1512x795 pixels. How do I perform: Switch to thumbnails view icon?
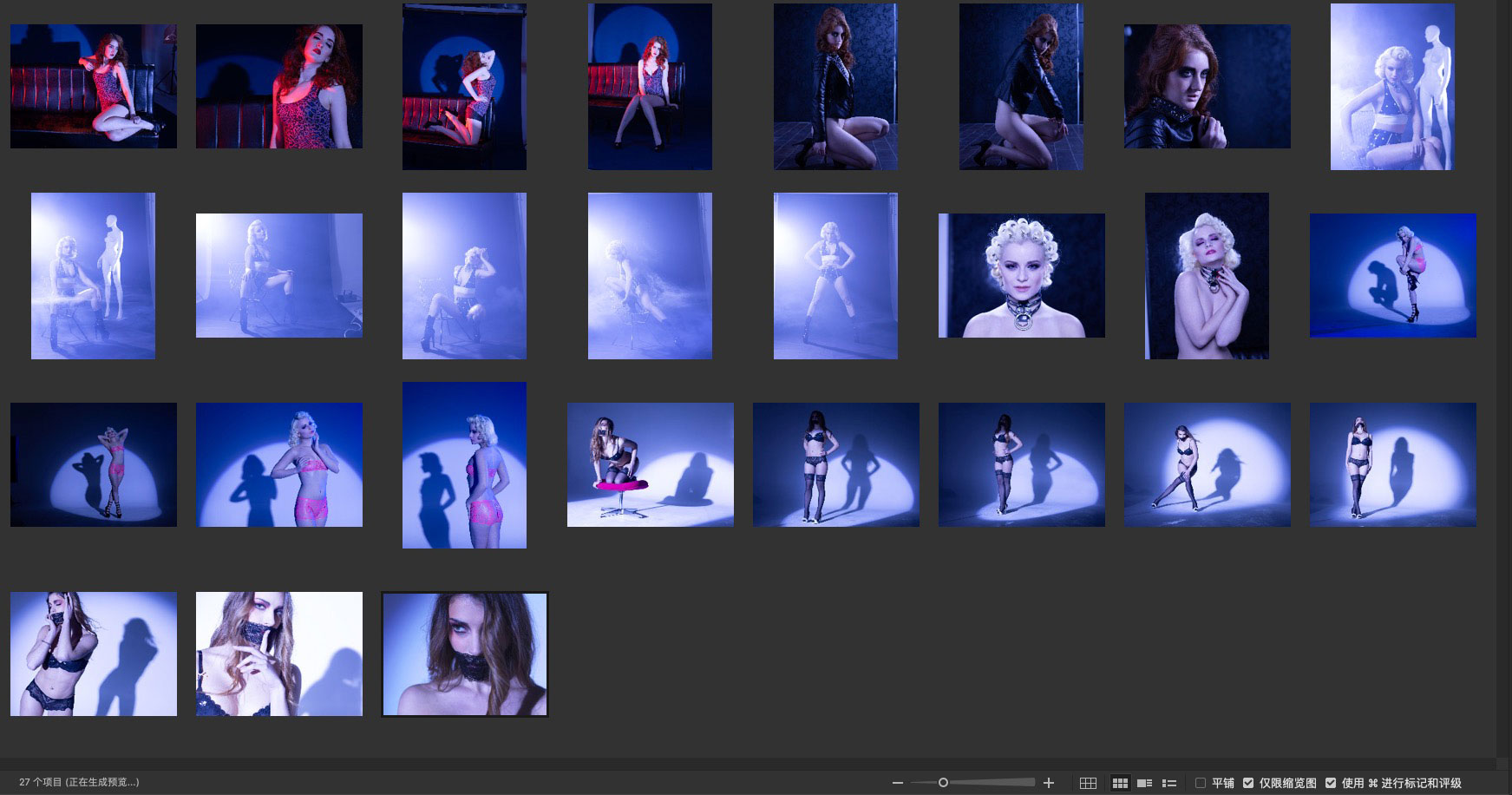[x=1120, y=783]
